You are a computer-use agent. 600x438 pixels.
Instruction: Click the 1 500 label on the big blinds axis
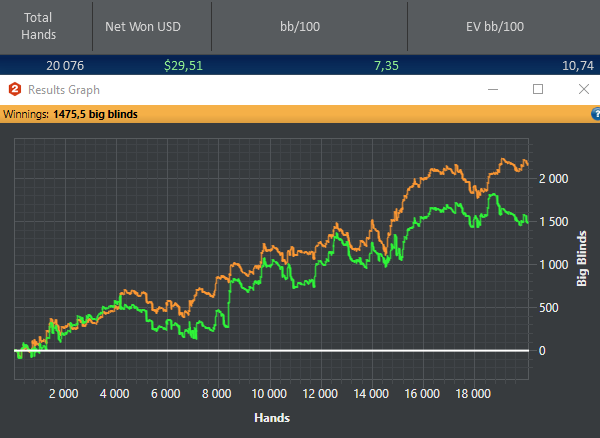[553, 222]
